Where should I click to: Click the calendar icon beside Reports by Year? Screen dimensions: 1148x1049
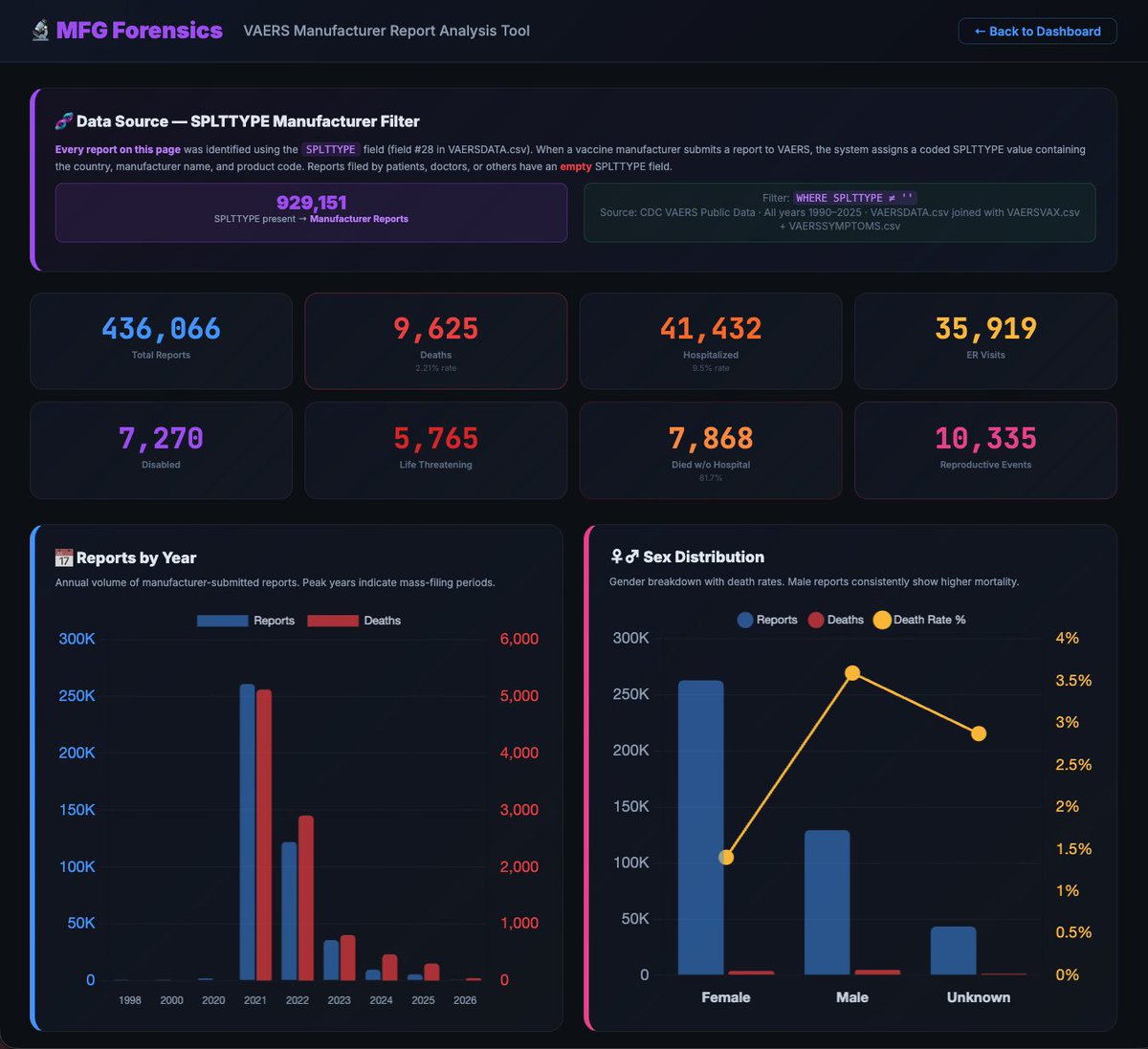pyautogui.click(x=64, y=557)
